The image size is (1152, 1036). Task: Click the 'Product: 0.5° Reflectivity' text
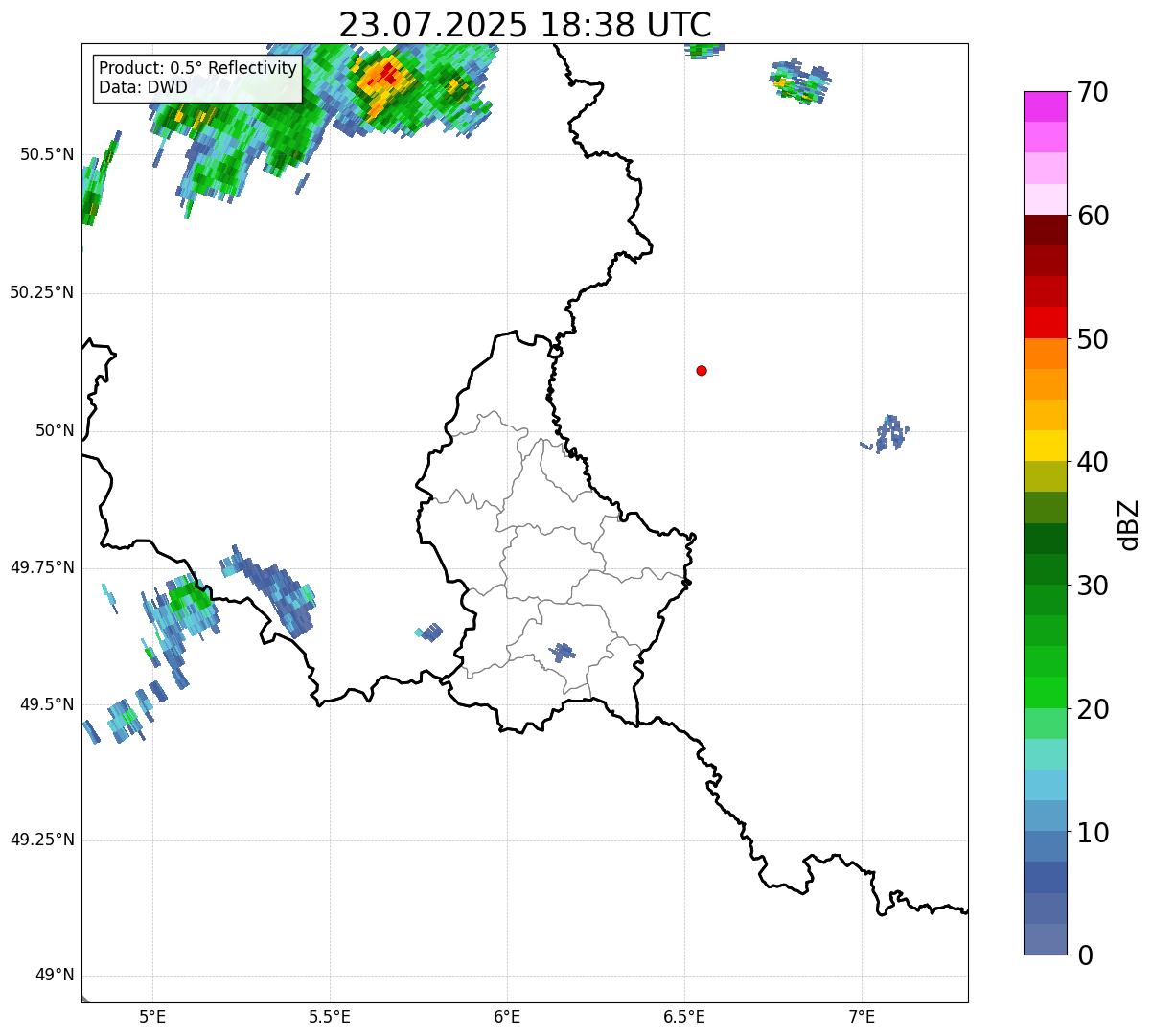point(197,69)
